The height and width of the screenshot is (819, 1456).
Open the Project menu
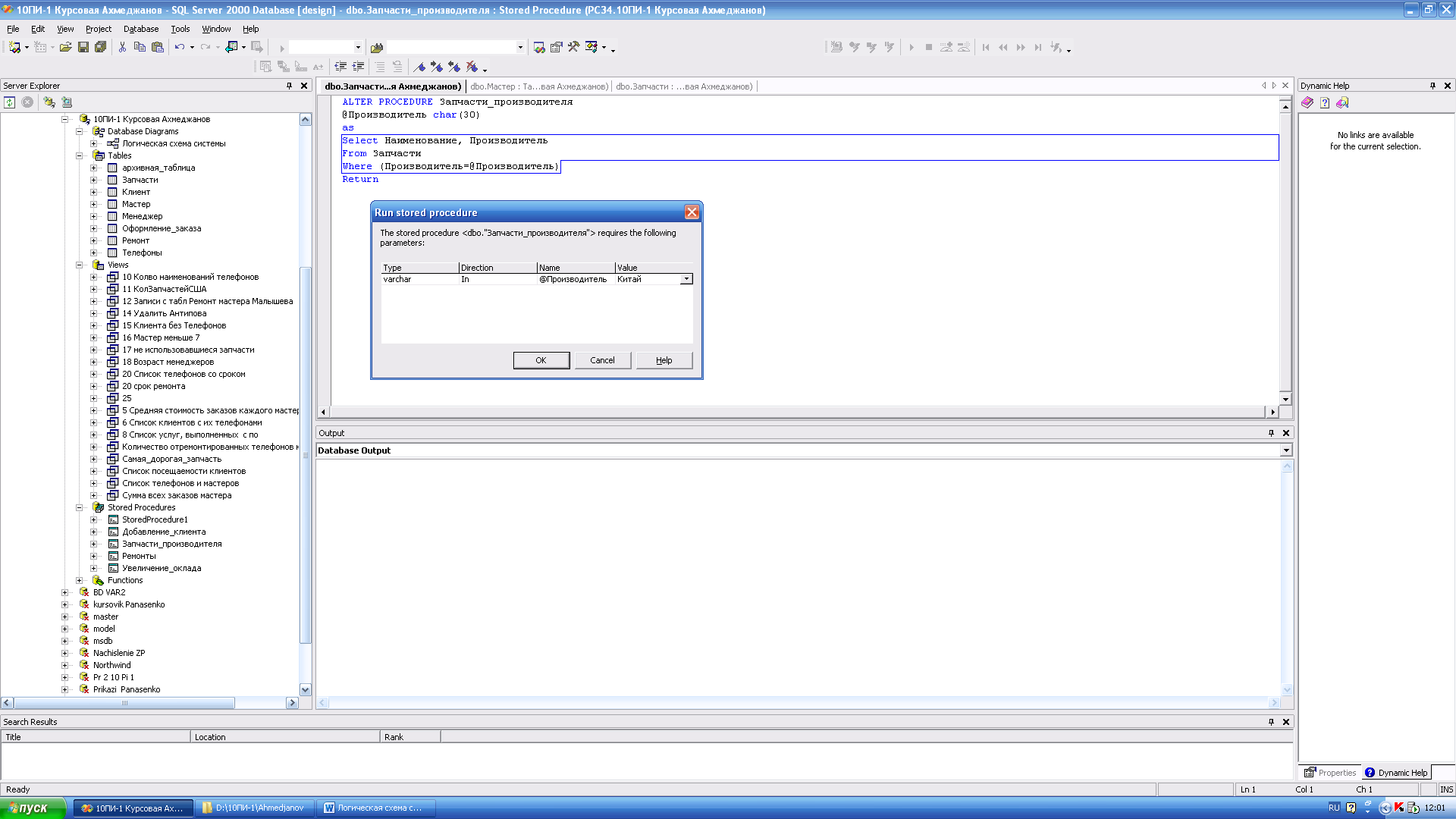coord(98,29)
